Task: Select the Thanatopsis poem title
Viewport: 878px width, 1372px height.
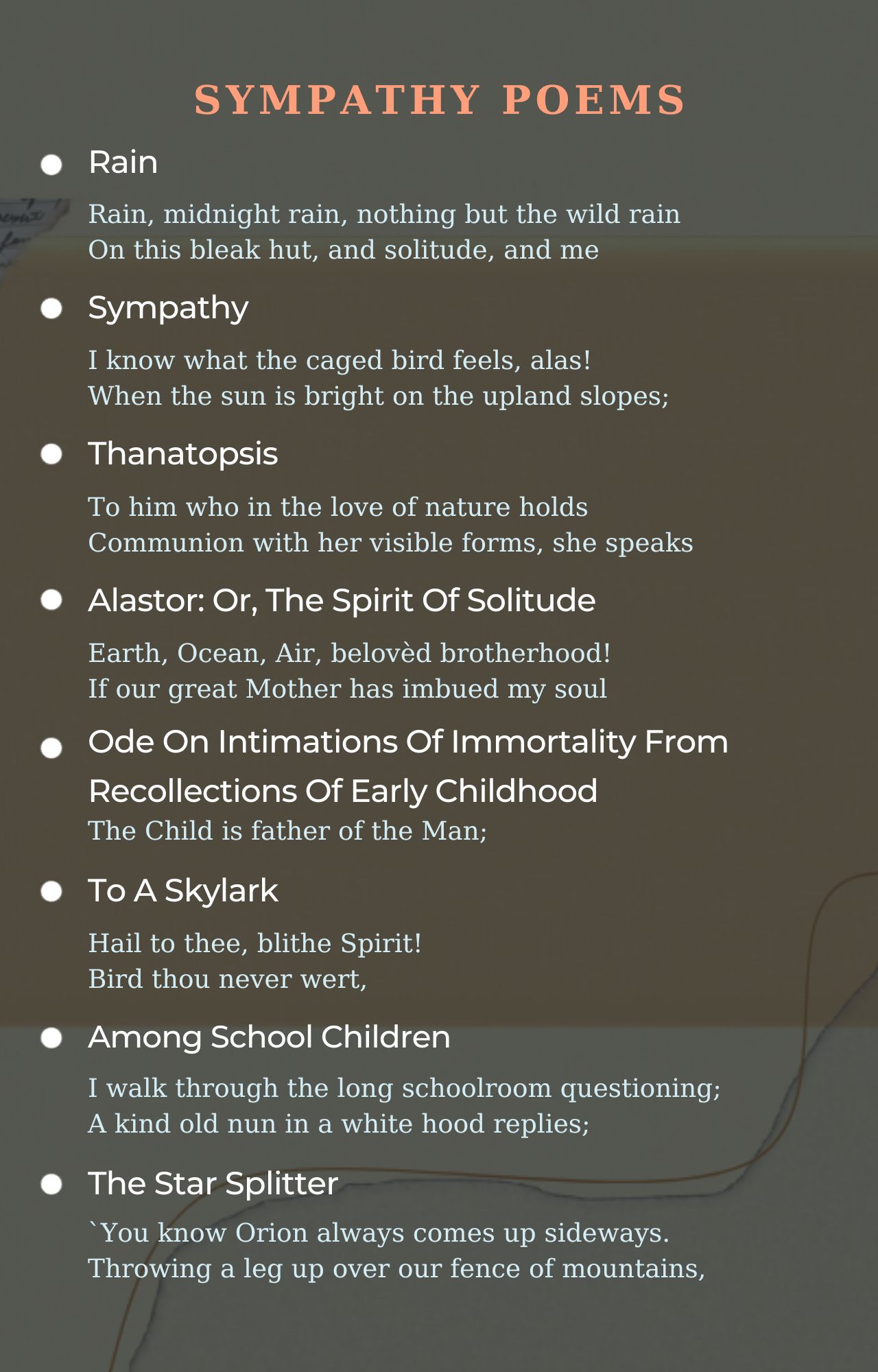Action: (x=183, y=454)
